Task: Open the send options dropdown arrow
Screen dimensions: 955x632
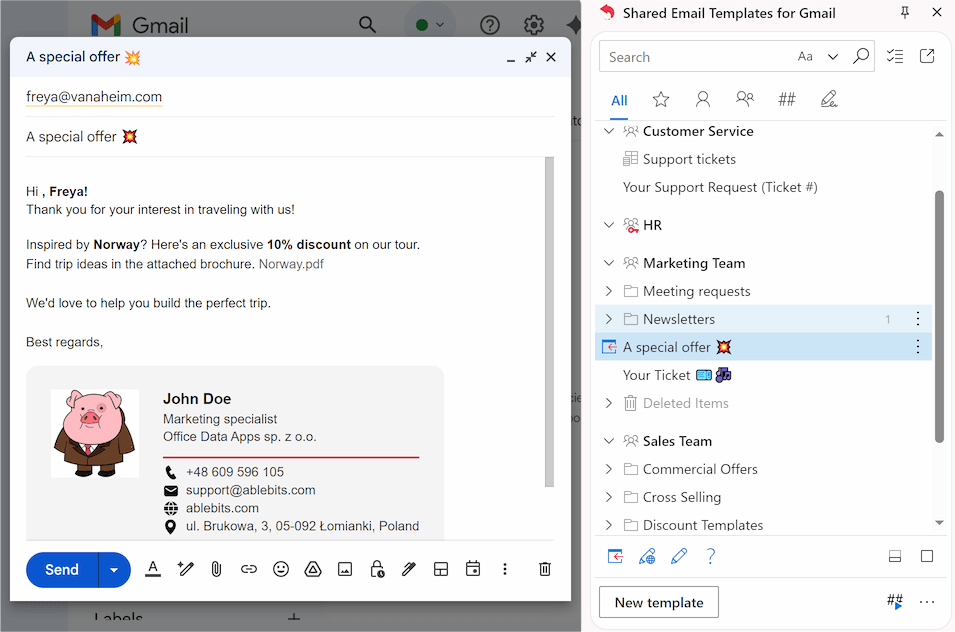Action: [x=114, y=570]
